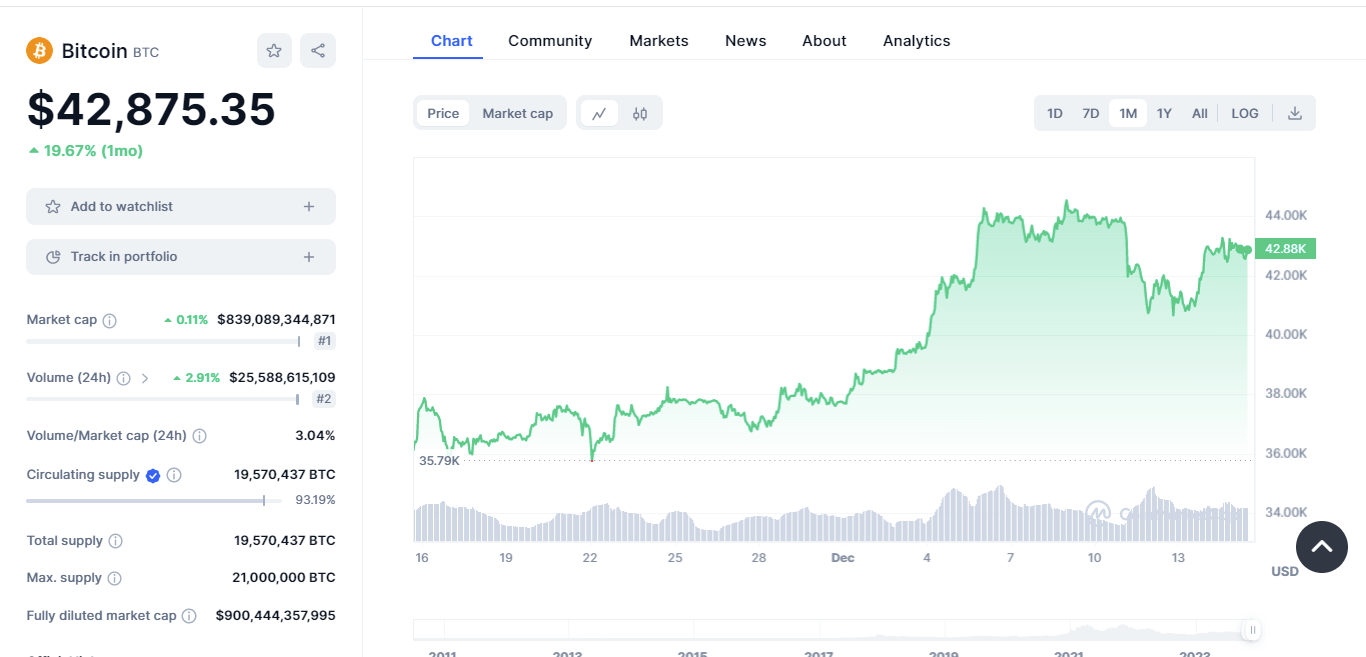Click the Dec date label on chart axis
This screenshot has width=1366, height=657.
pos(843,558)
